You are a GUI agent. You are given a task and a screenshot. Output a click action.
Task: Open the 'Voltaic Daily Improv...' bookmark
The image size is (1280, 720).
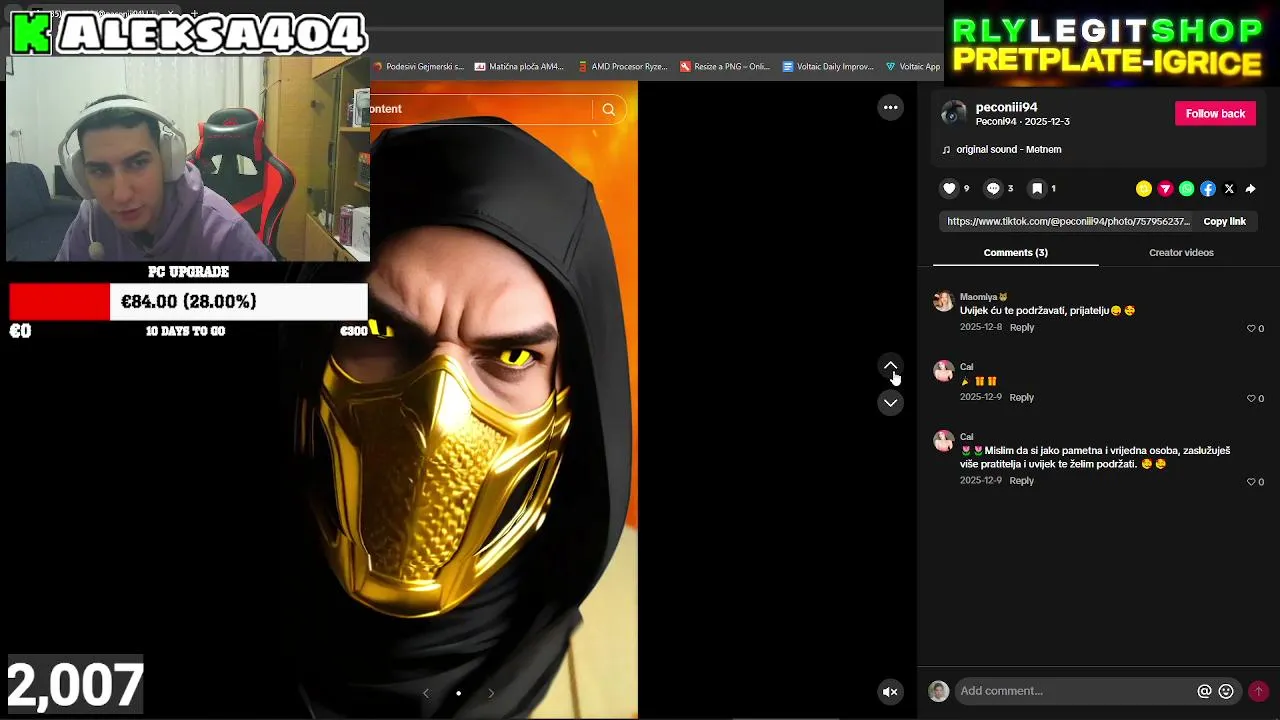click(x=828, y=66)
